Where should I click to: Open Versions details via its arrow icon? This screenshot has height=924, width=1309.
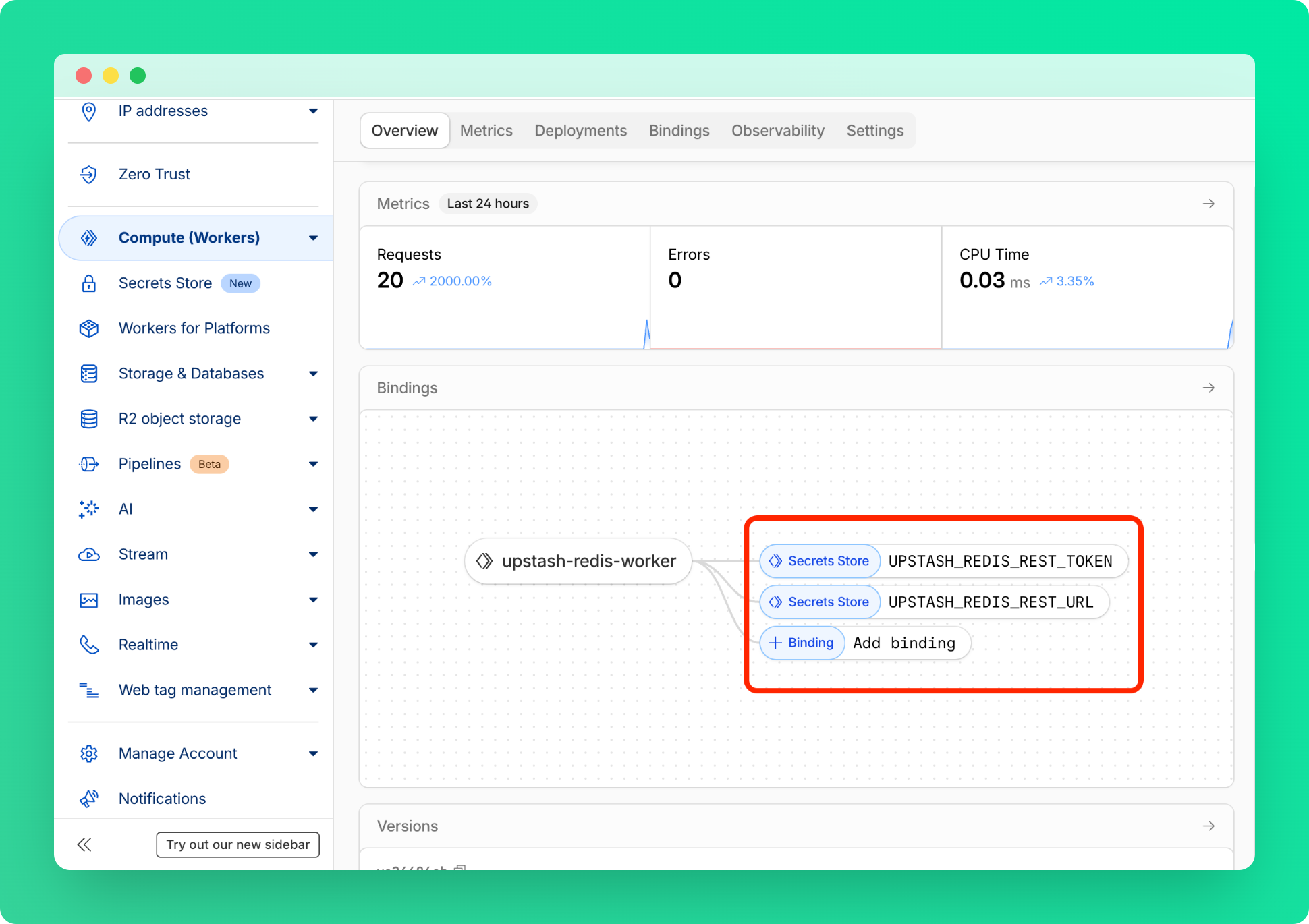1208,826
